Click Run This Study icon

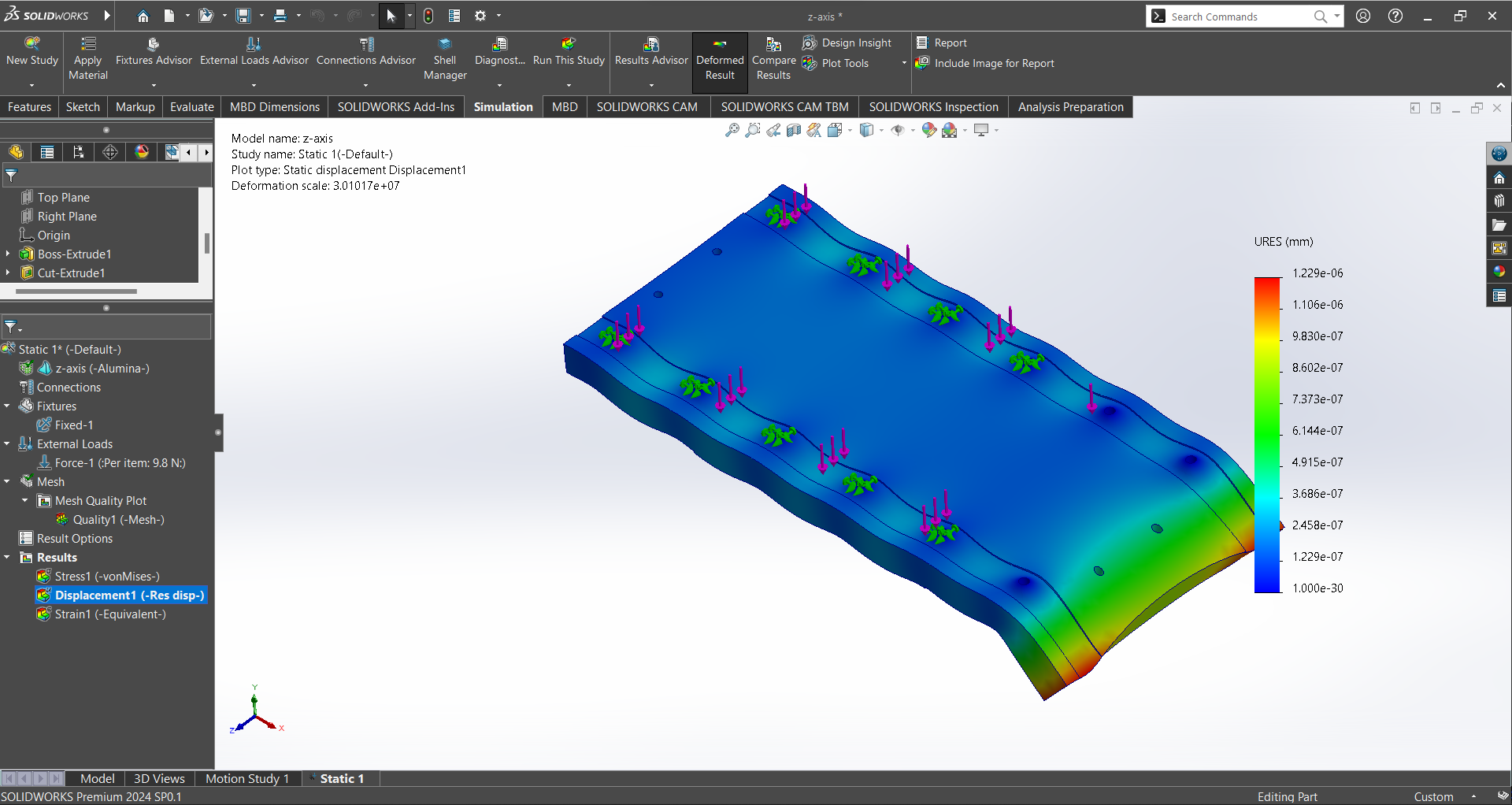(569, 45)
